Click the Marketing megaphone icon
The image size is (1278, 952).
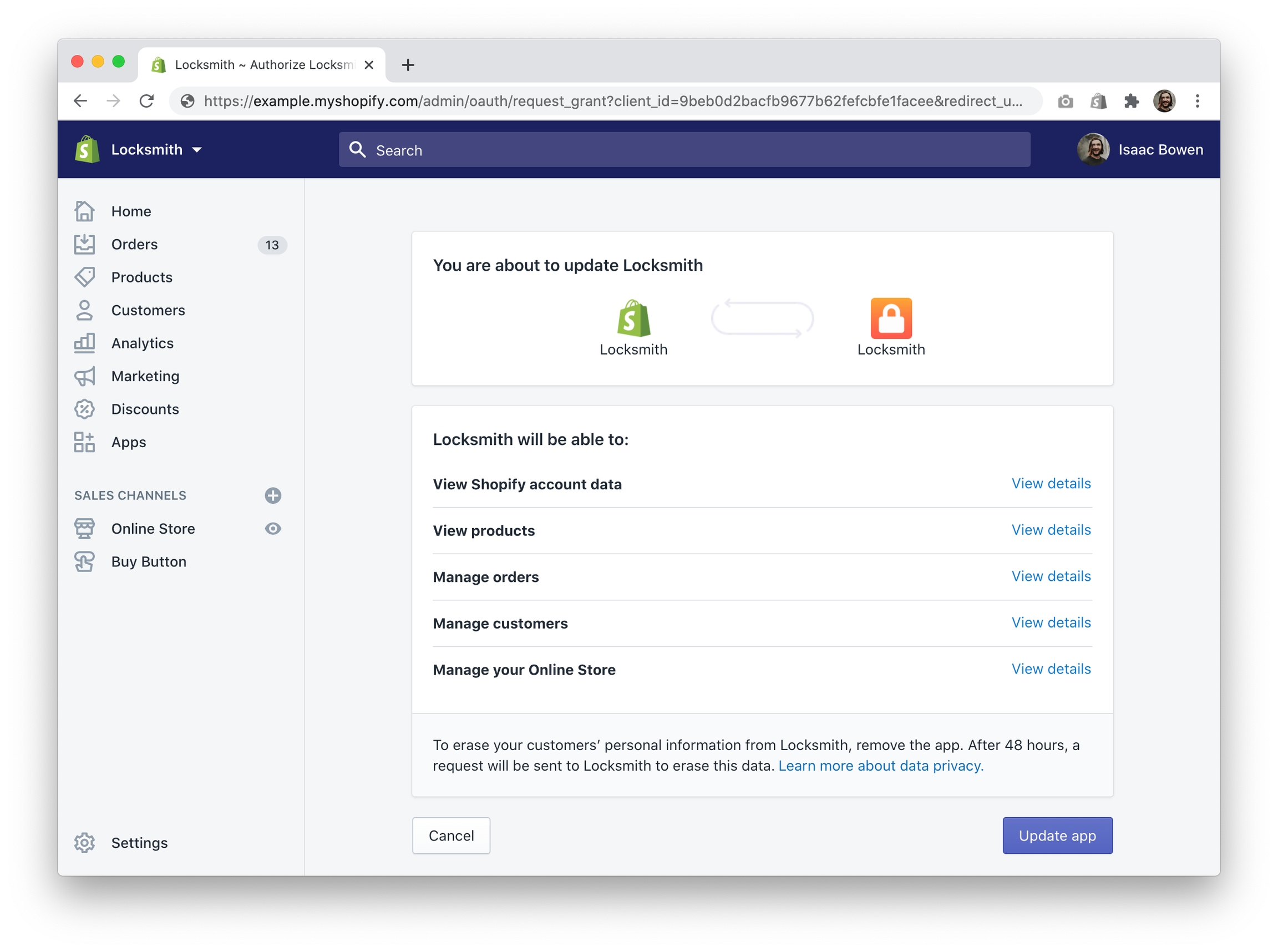pos(84,376)
